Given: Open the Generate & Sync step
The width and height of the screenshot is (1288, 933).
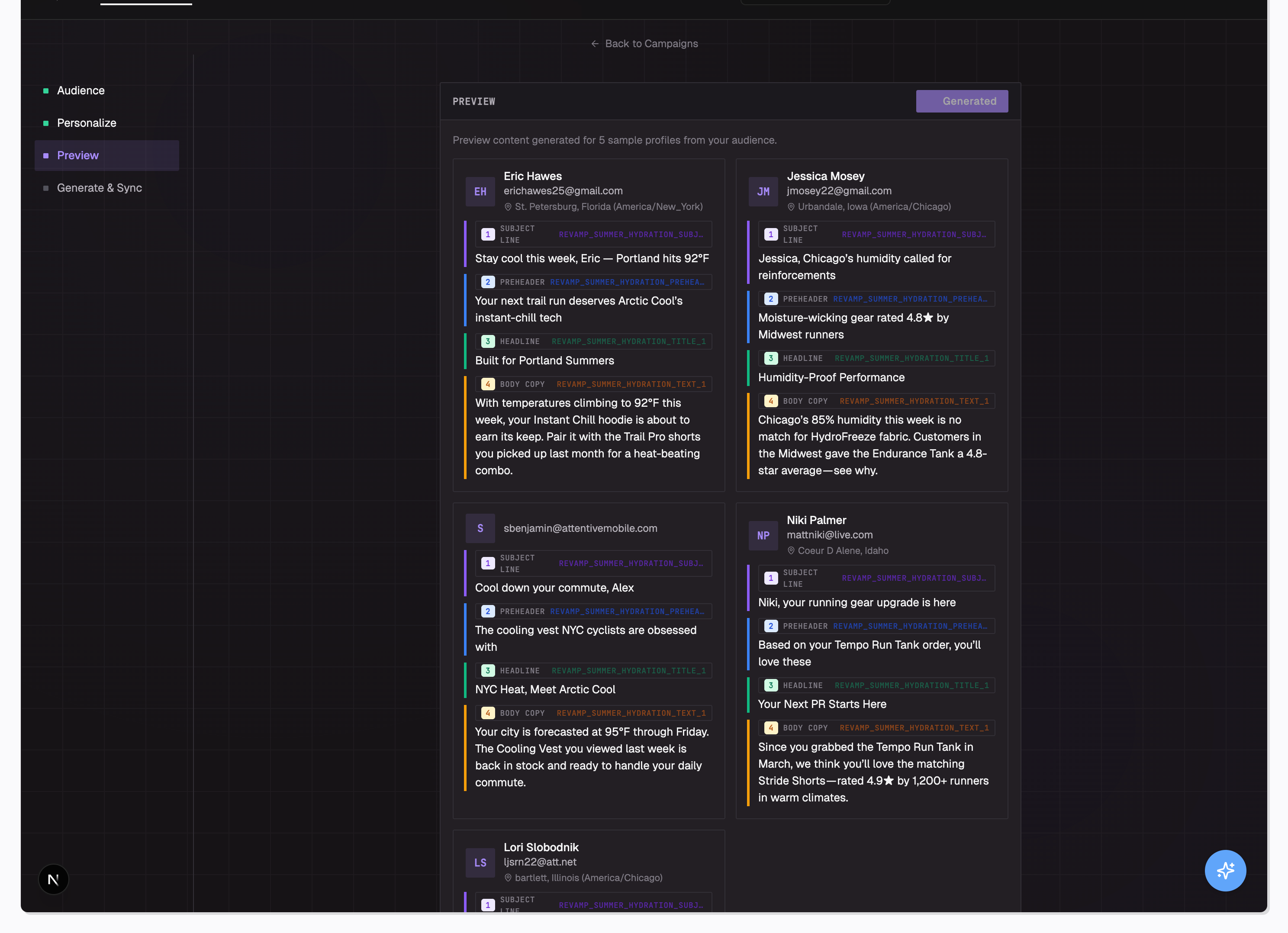Looking at the screenshot, I should click(x=100, y=187).
